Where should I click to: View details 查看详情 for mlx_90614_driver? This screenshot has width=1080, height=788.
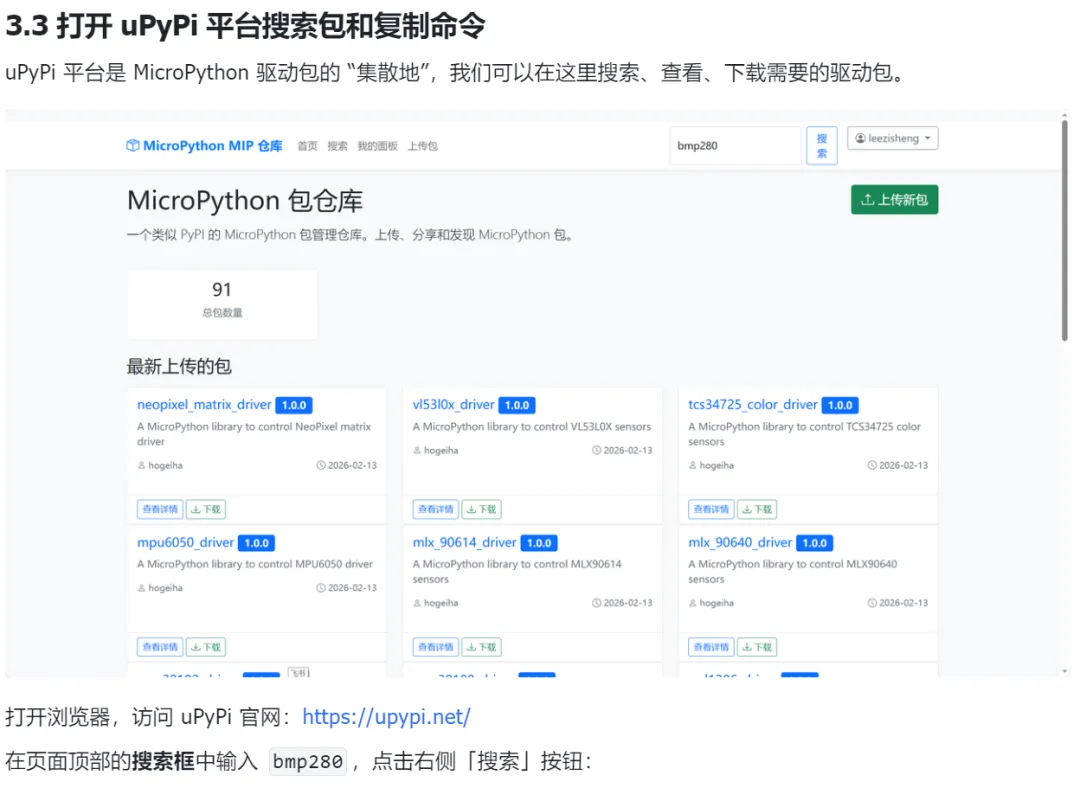[435, 647]
